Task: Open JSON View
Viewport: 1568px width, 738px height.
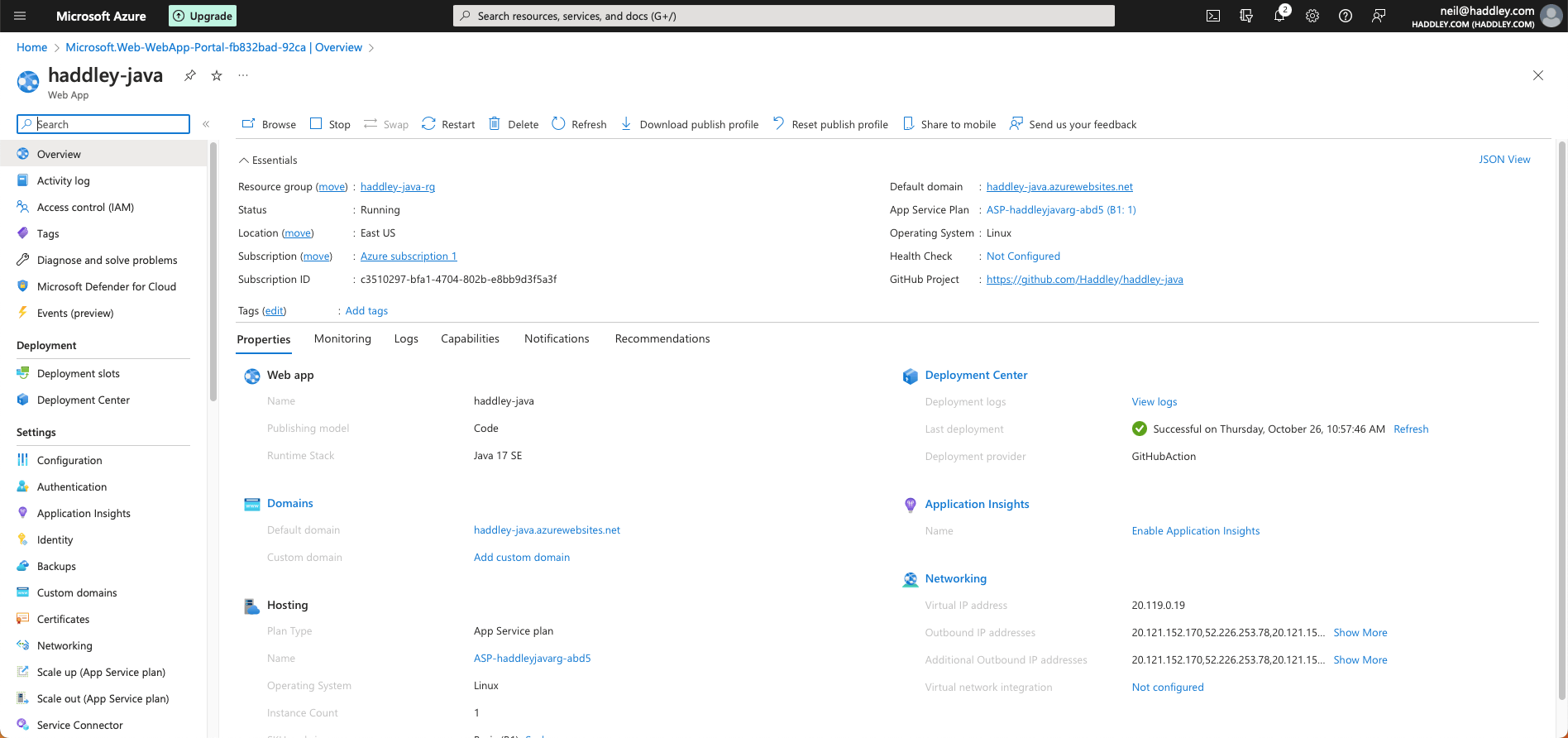Action: click(x=1504, y=160)
